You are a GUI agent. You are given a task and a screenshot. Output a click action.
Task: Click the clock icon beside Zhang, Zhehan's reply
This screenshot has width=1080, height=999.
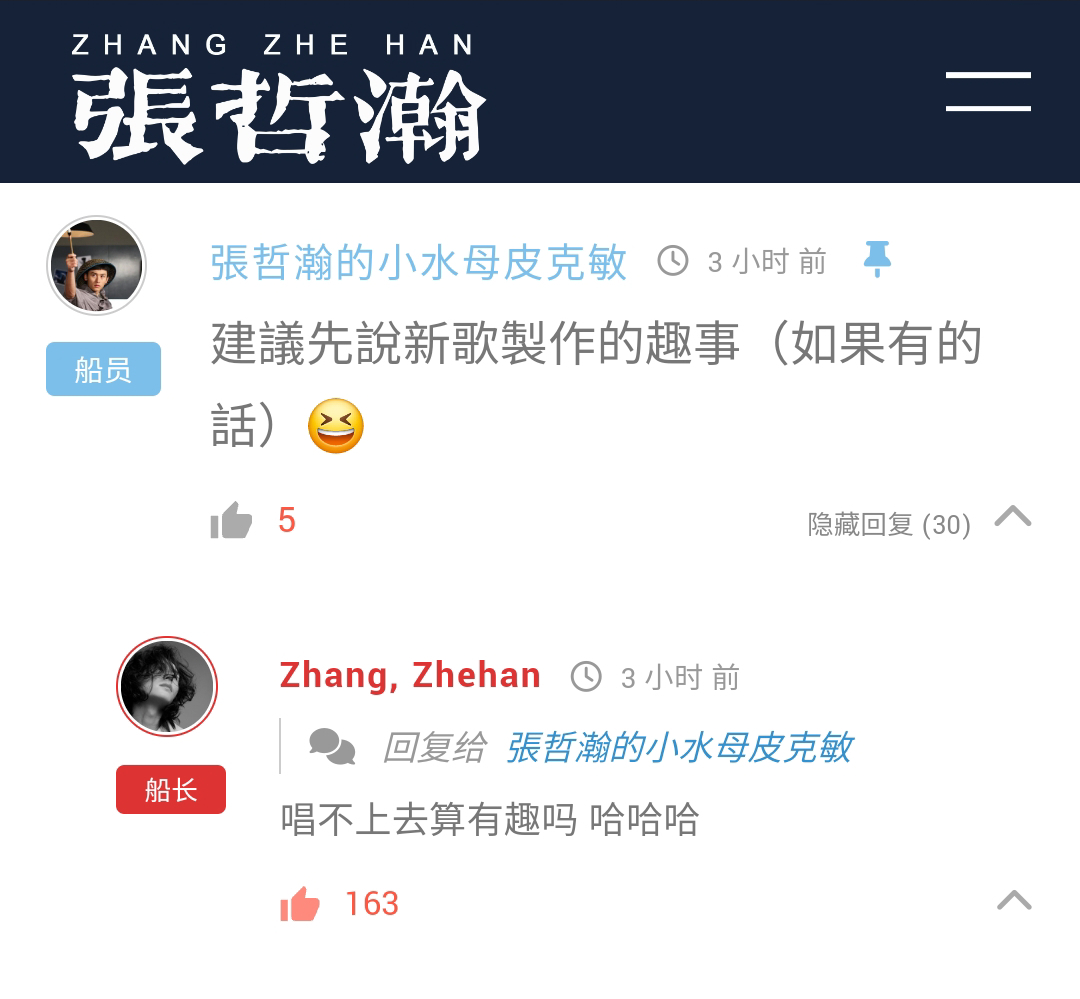[586, 677]
